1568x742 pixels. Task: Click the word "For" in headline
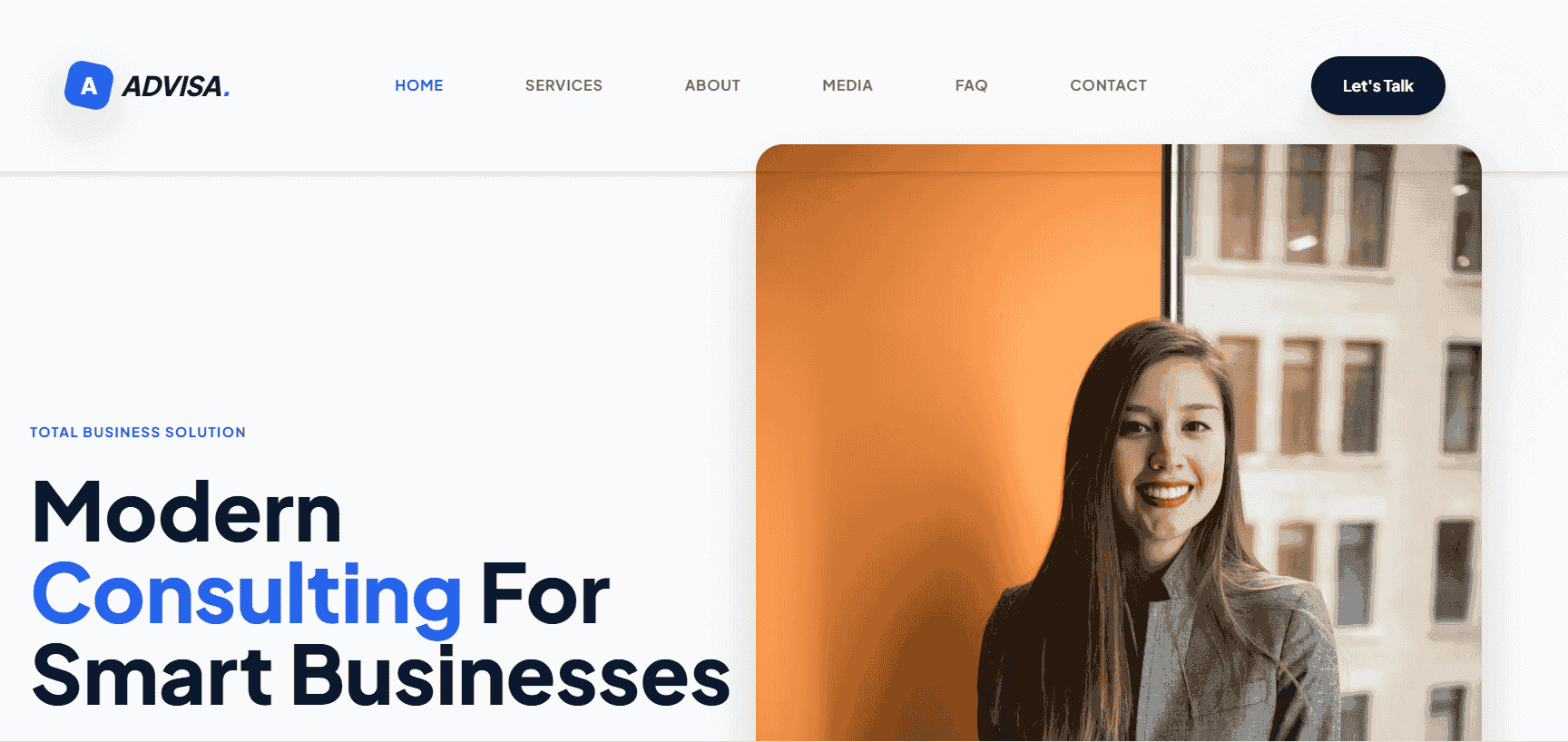(545, 595)
